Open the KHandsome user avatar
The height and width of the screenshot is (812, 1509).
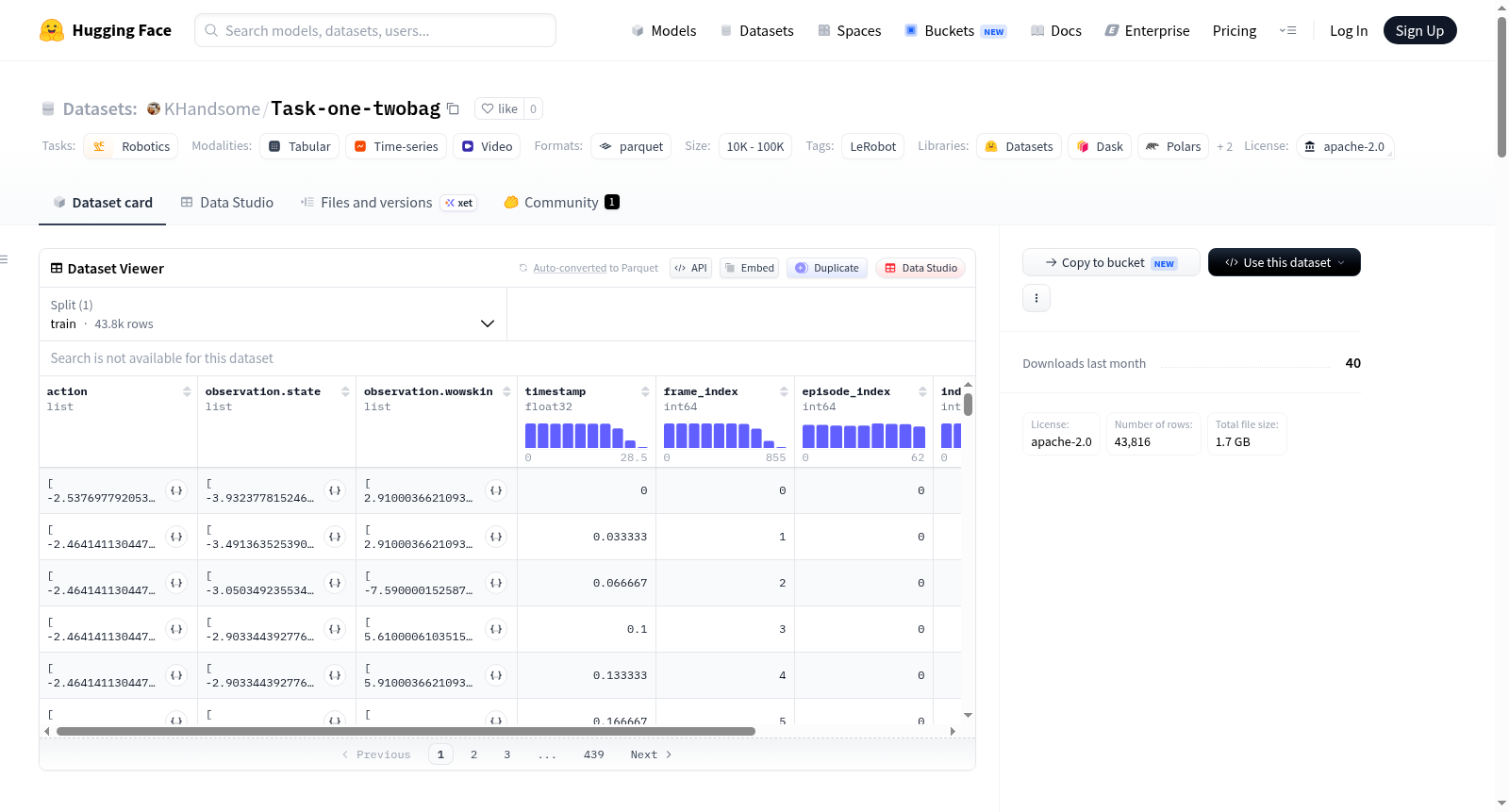[x=154, y=108]
